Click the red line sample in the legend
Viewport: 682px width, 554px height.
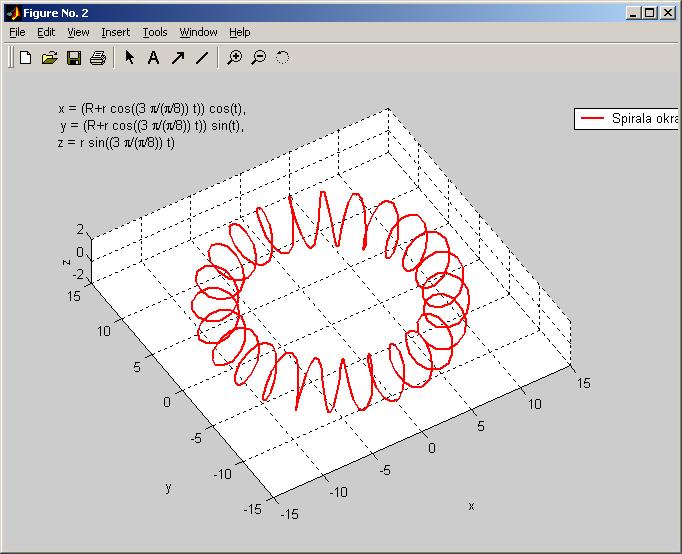[592, 118]
